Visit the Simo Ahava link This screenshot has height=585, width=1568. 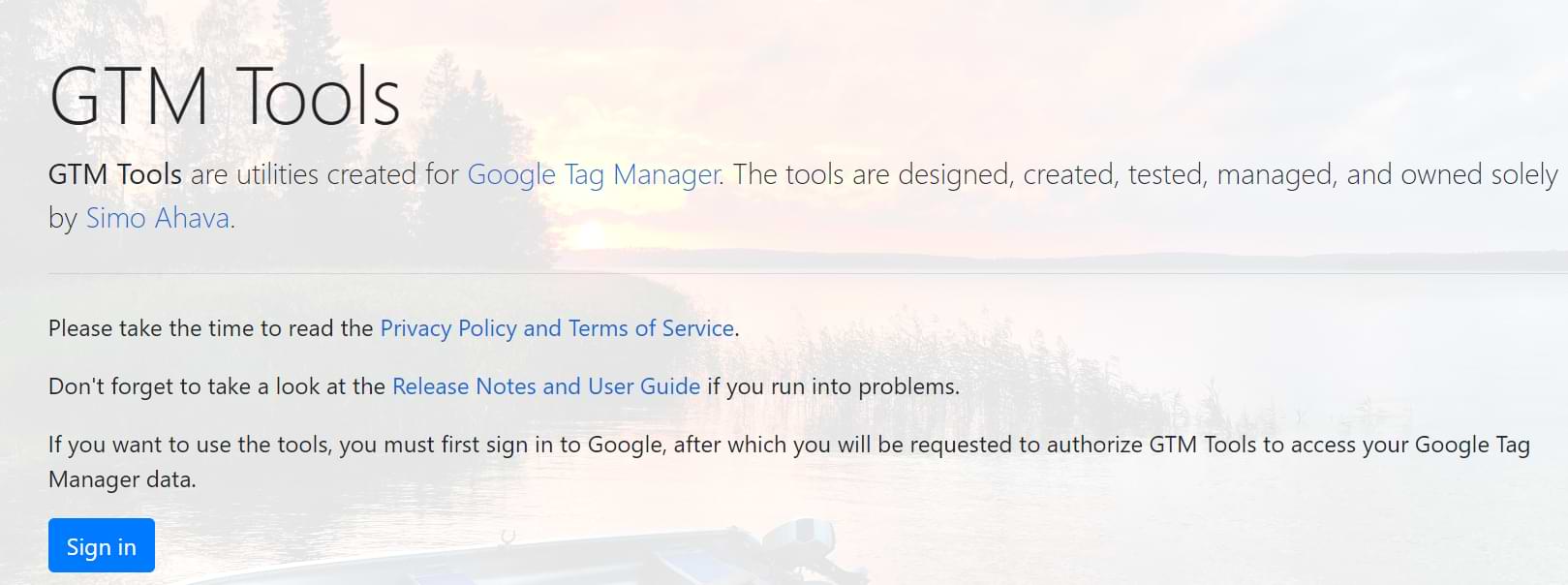(158, 219)
